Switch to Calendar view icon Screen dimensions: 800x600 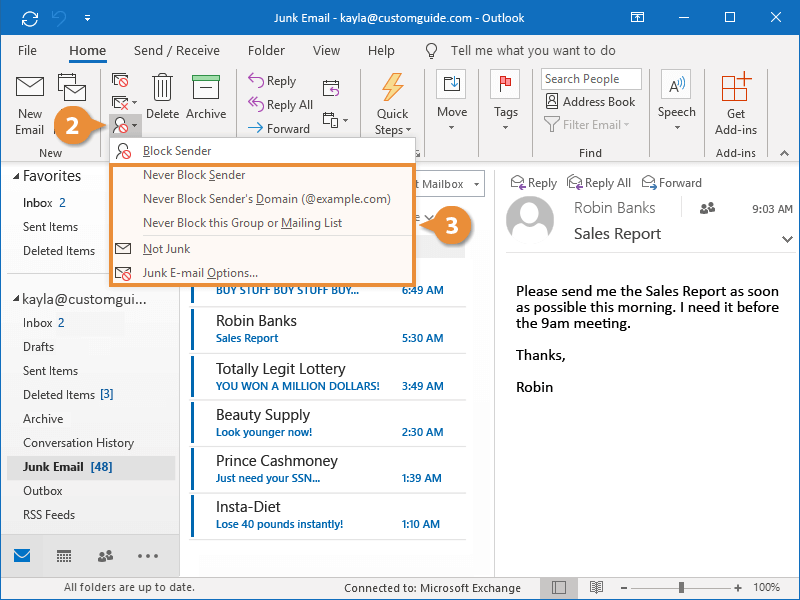64,556
